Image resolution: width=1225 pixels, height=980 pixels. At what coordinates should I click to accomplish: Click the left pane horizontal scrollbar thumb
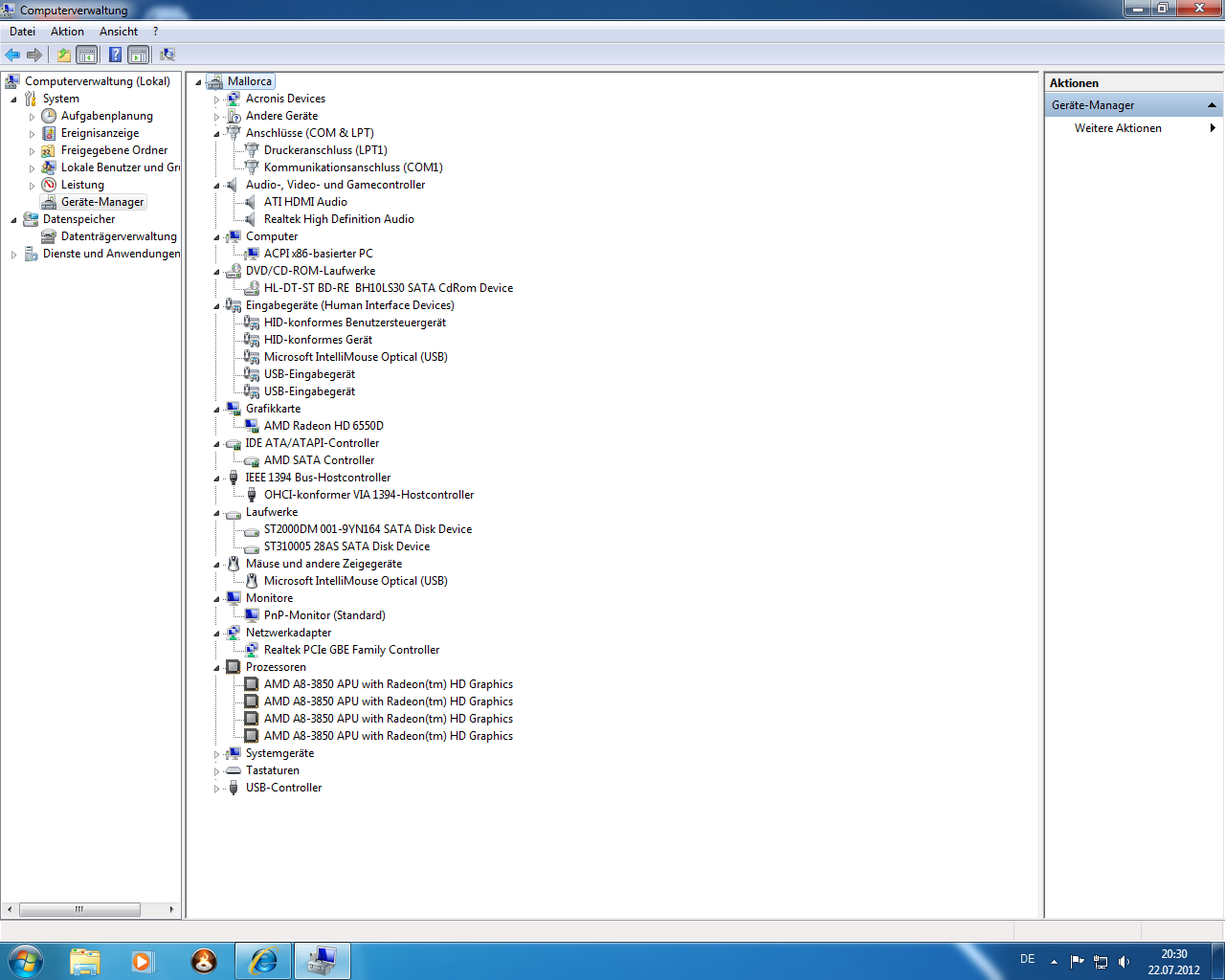[x=79, y=909]
